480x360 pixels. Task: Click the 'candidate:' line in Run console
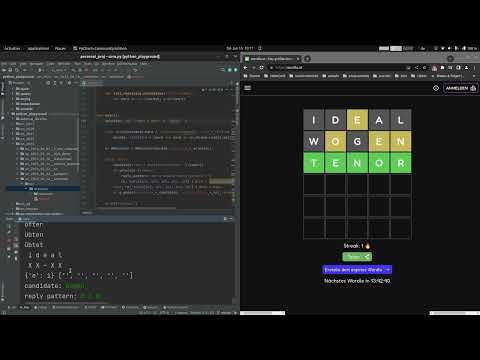pyautogui.click(x=56, y=286)
